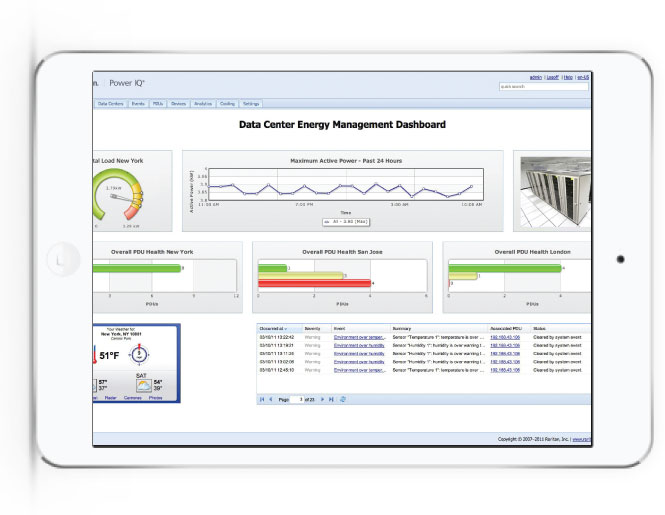Open the Settings tab
Viewport: 665px width, 515px height.
click(251, 103)
